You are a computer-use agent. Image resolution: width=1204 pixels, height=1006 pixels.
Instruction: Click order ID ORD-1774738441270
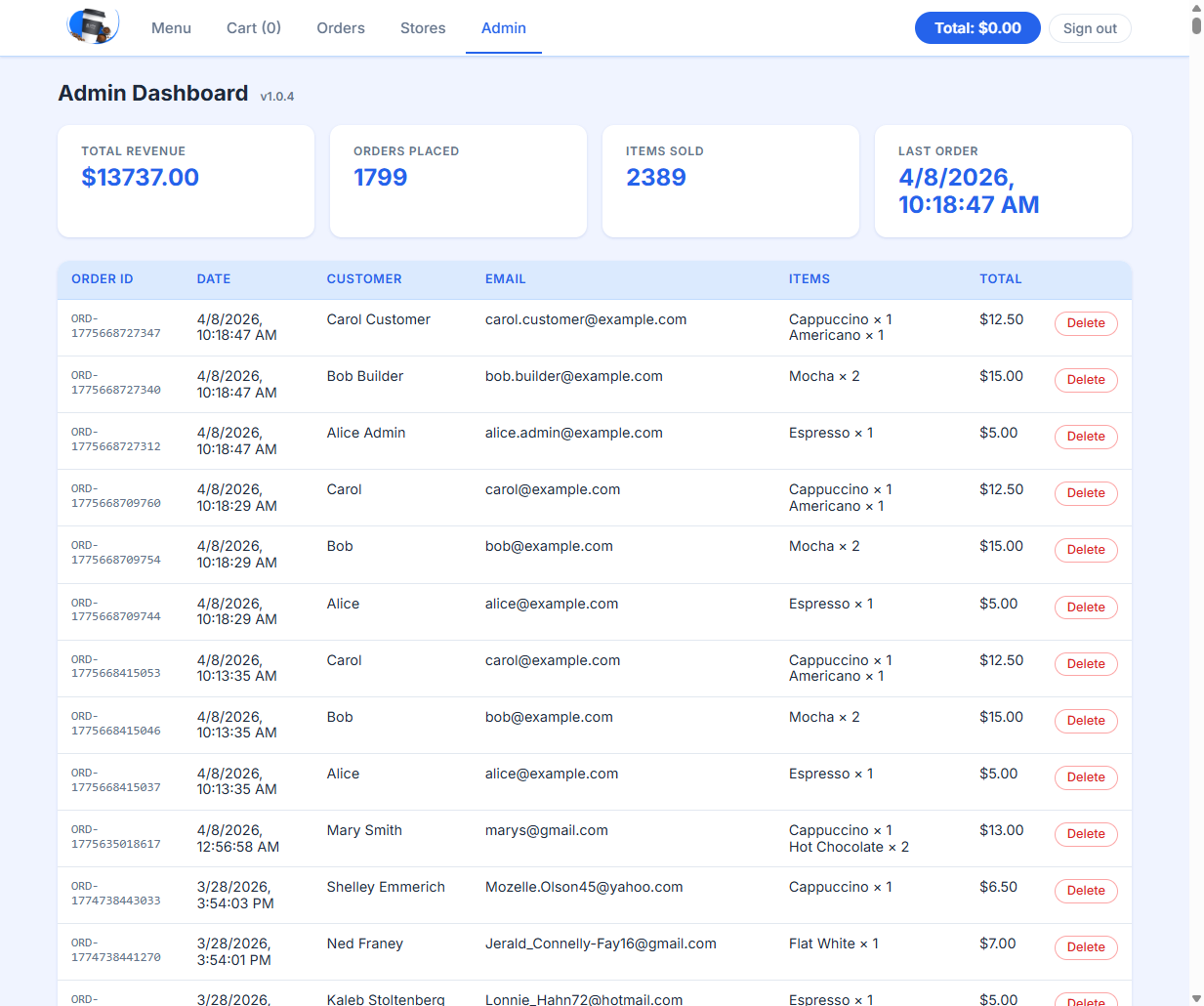pos(116,950)
